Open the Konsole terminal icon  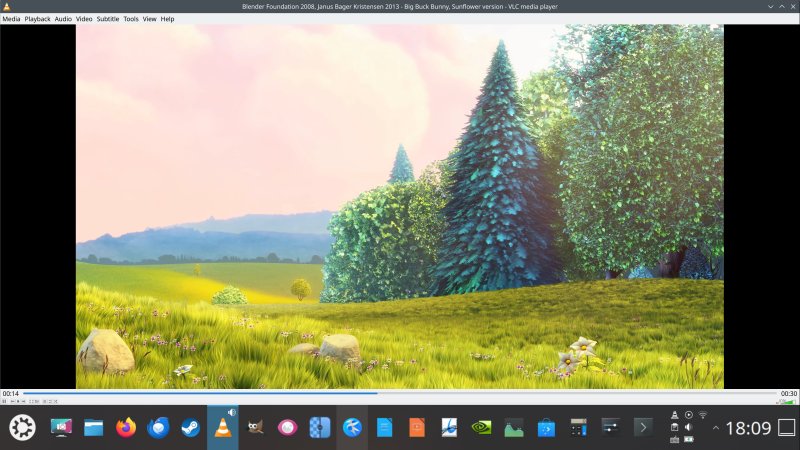pos(642,428)
